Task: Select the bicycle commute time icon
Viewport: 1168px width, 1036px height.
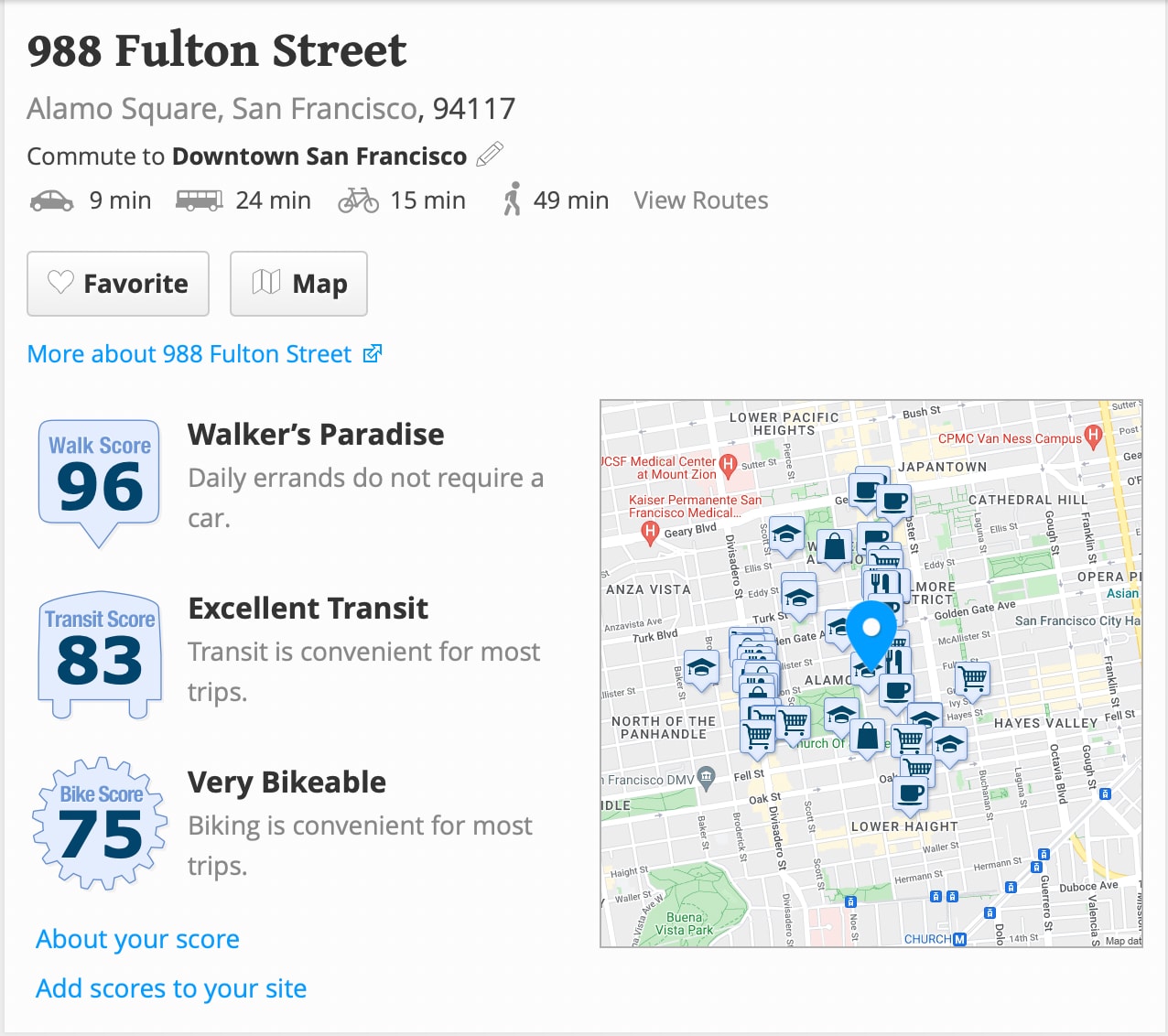Action: (358, 200)
